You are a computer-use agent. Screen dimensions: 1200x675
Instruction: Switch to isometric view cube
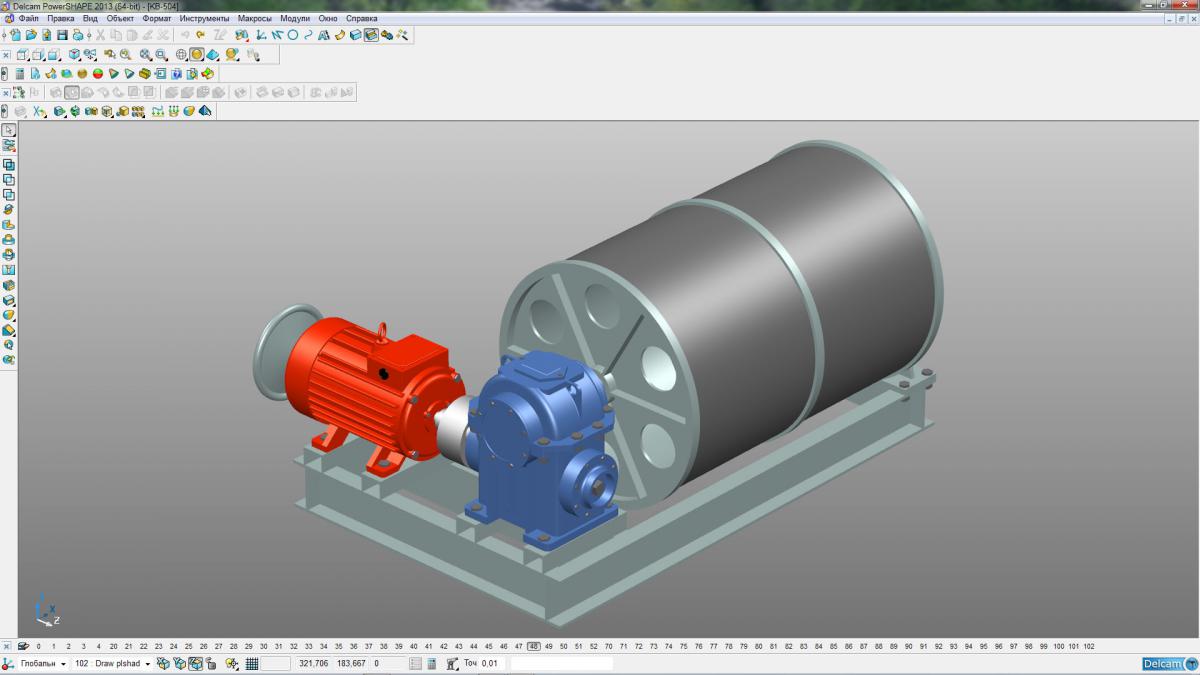[x=75, y=55]
